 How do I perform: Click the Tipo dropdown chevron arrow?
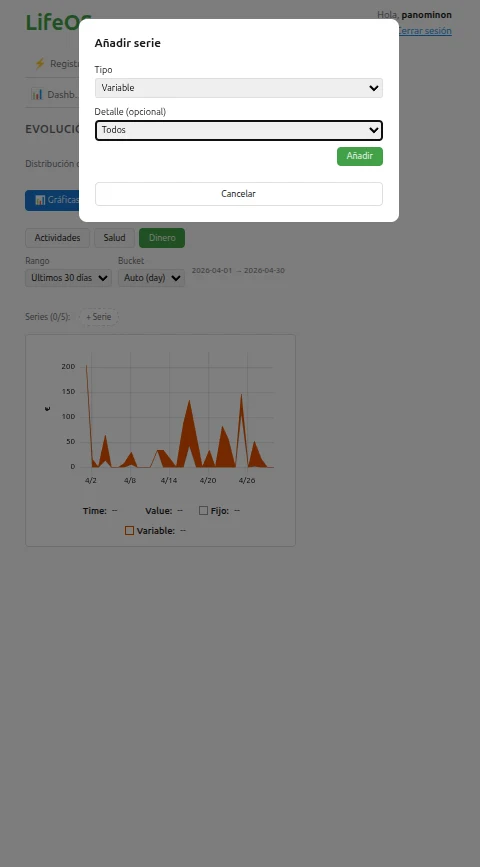374,88
